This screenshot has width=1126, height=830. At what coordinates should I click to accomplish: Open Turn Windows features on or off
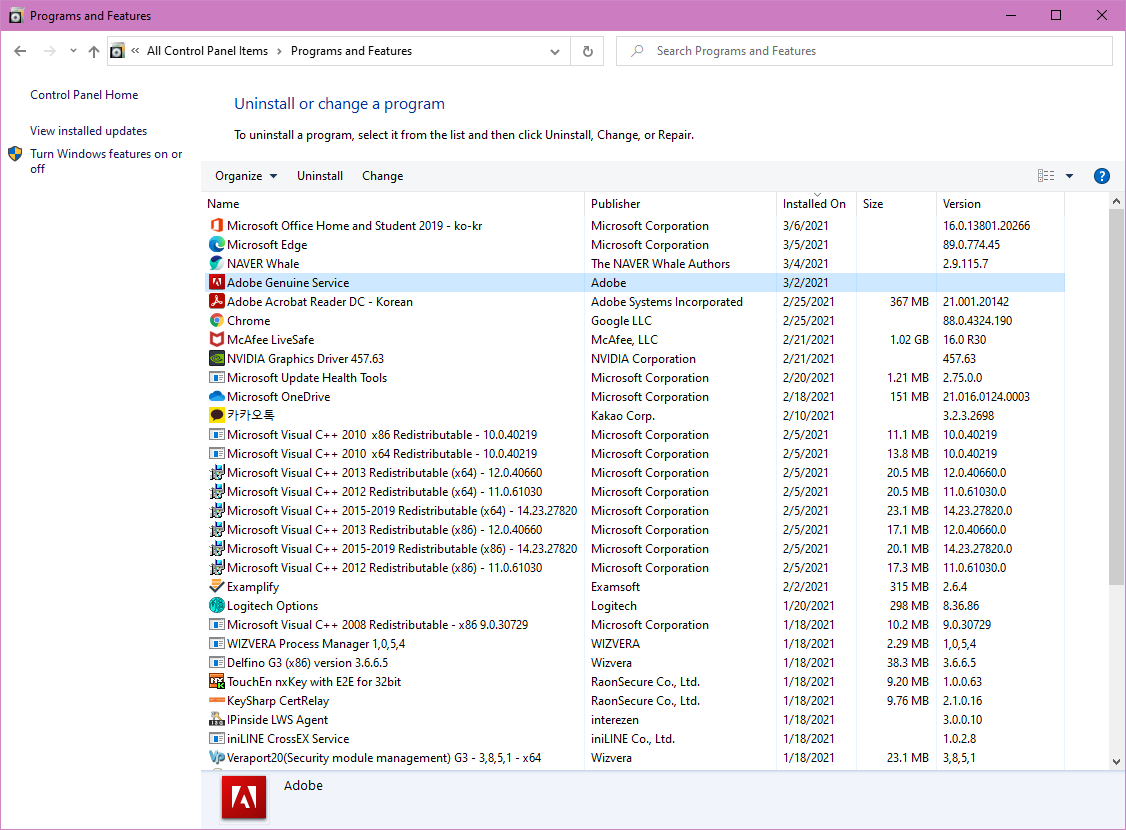[106, 161]
